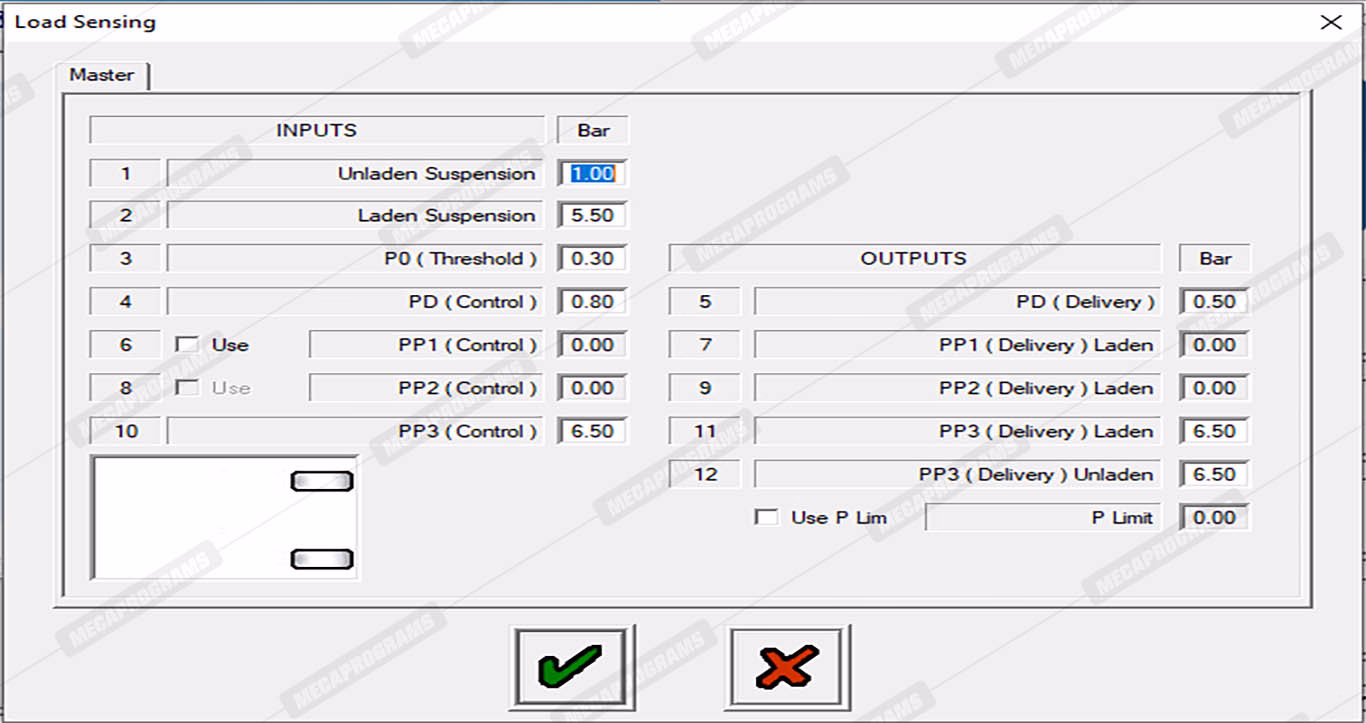This screenshot has width=1366, height=723.
Task: Select the Laden Suspension pressure field
Action: [x=592, y=216]
